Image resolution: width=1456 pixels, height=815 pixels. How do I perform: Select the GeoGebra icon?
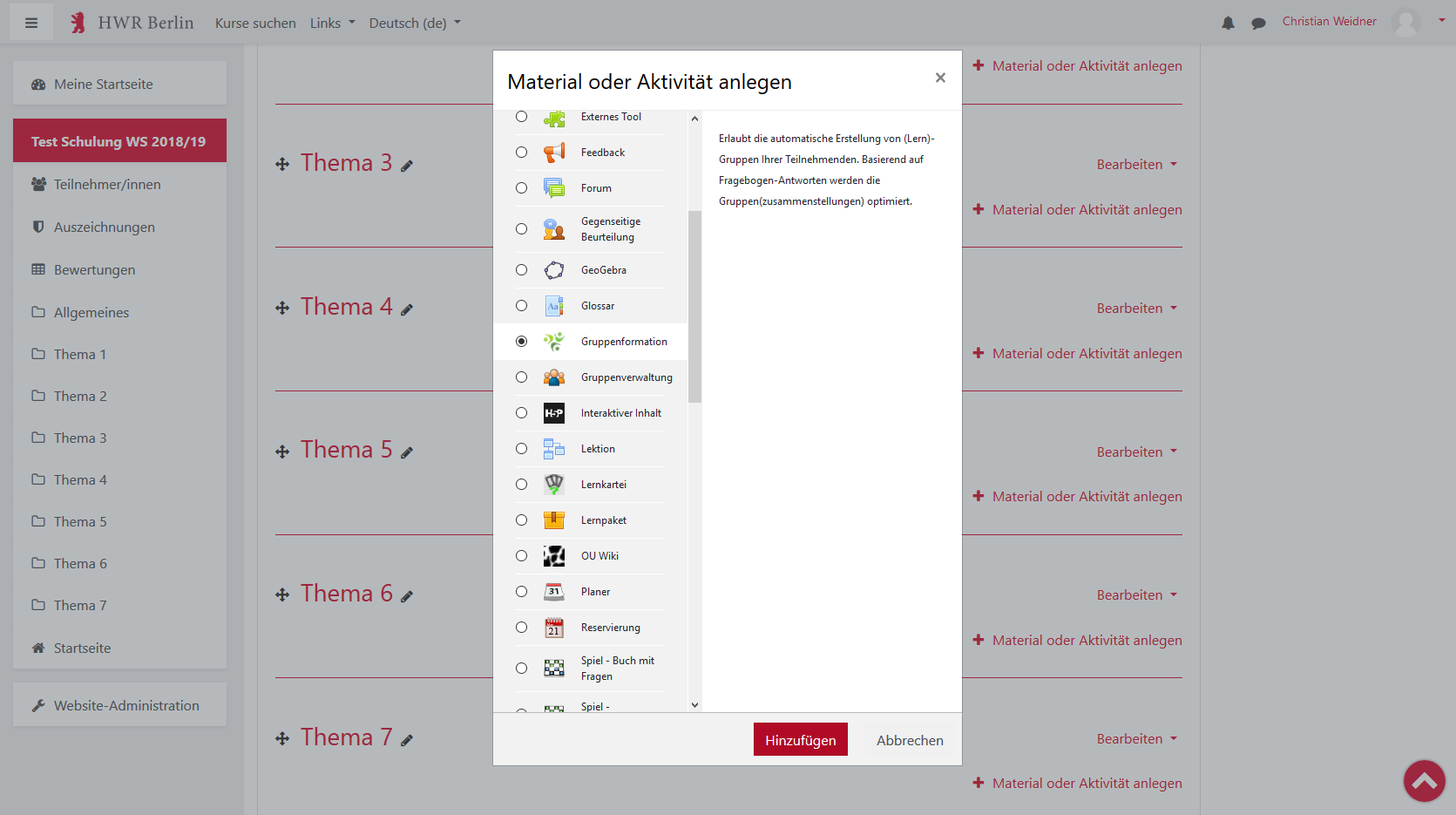click(554, 270)
